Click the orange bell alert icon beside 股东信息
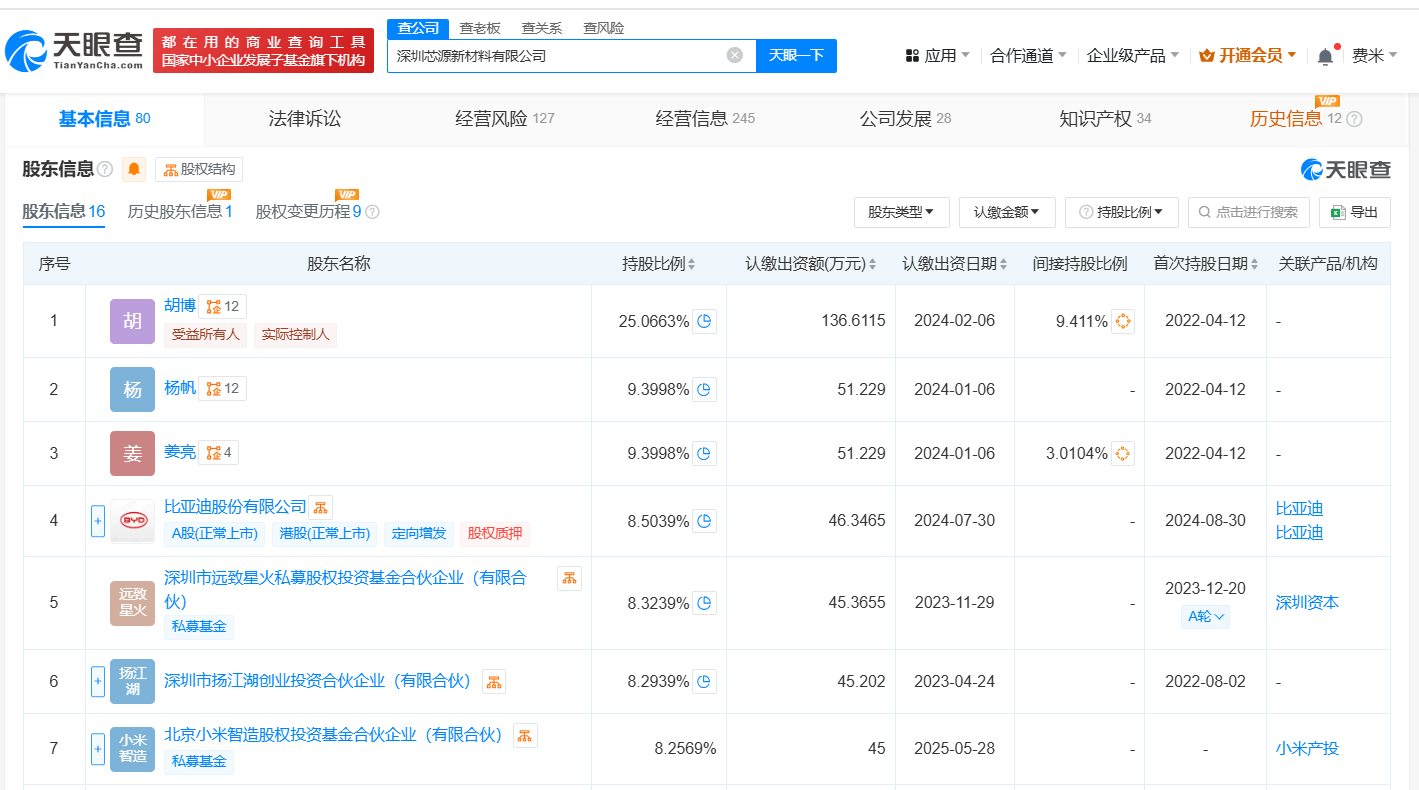Viewport: 1419px width, 790px height. pos(134,169)
